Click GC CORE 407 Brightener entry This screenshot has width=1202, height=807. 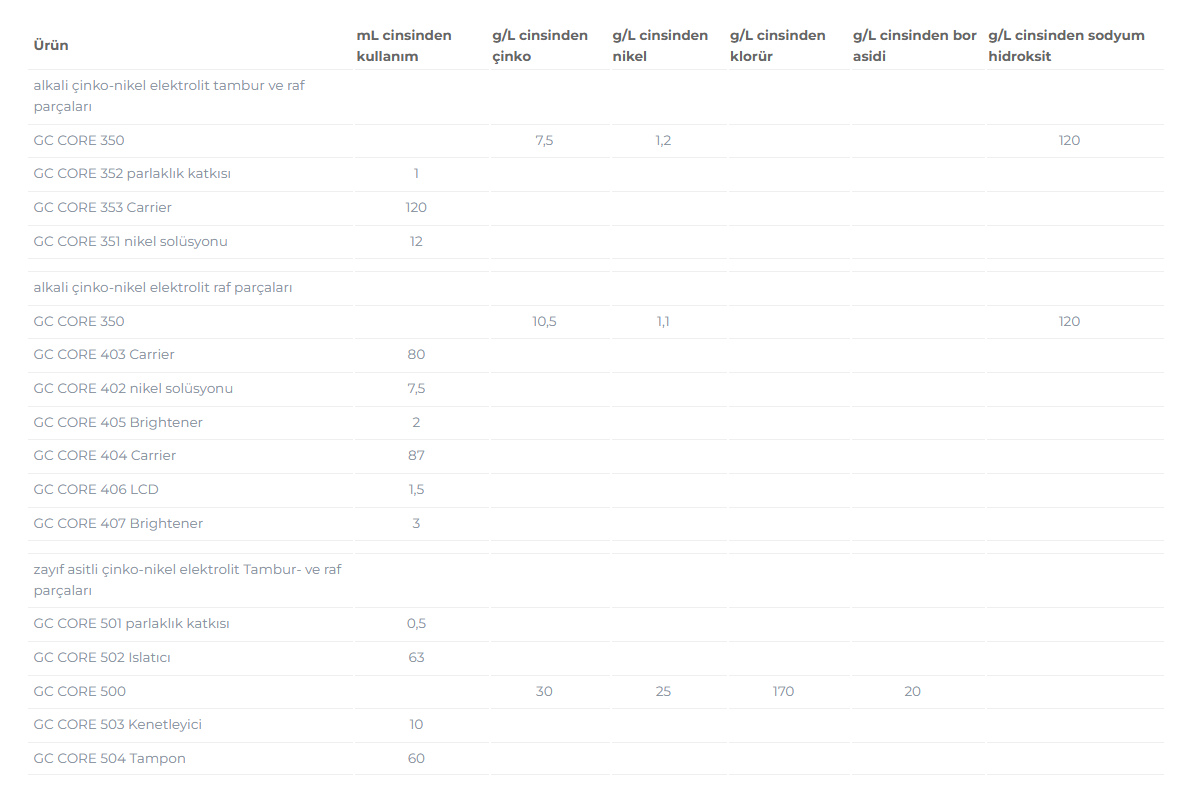click(118, 523)
